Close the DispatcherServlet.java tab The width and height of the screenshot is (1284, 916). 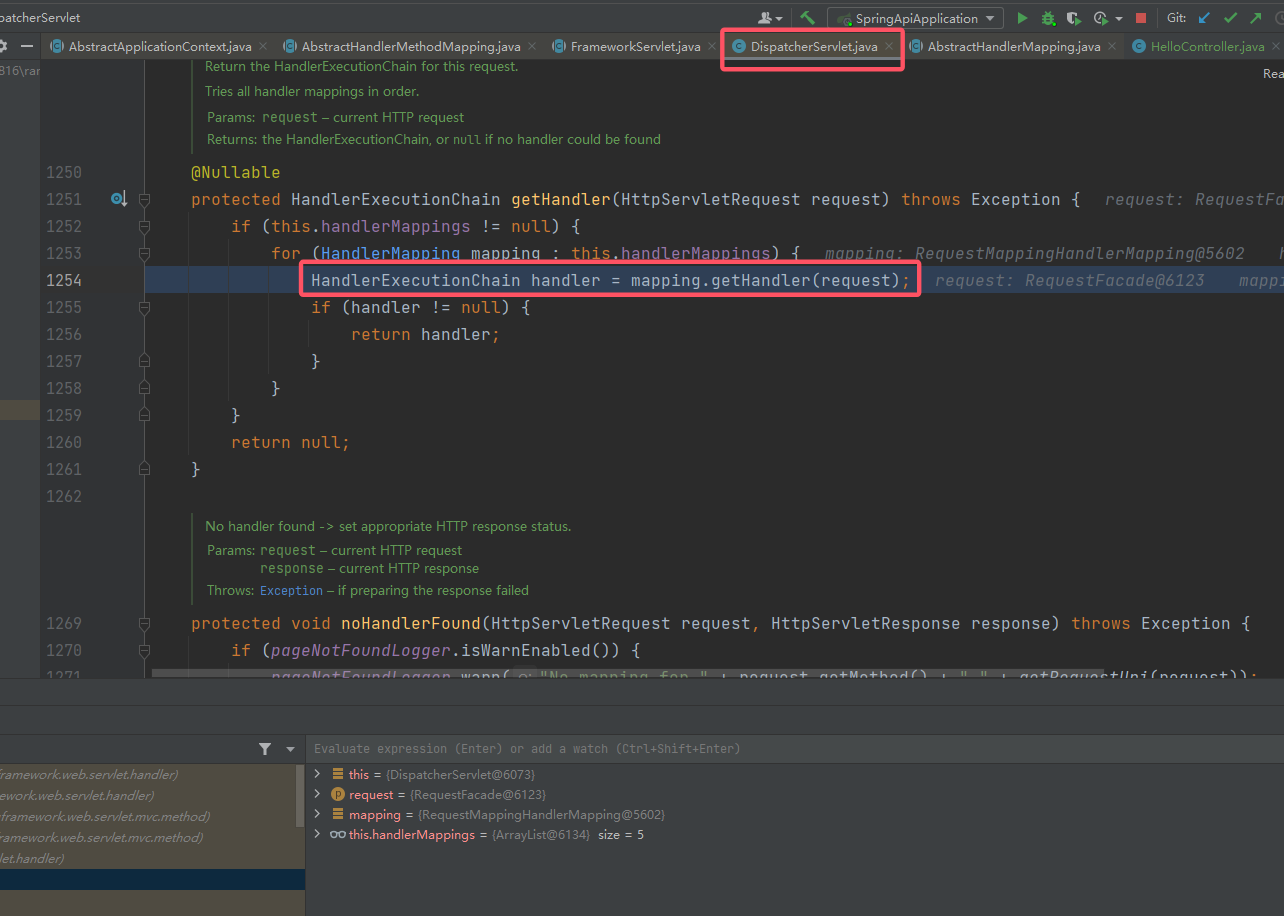[x=889, y=47]
